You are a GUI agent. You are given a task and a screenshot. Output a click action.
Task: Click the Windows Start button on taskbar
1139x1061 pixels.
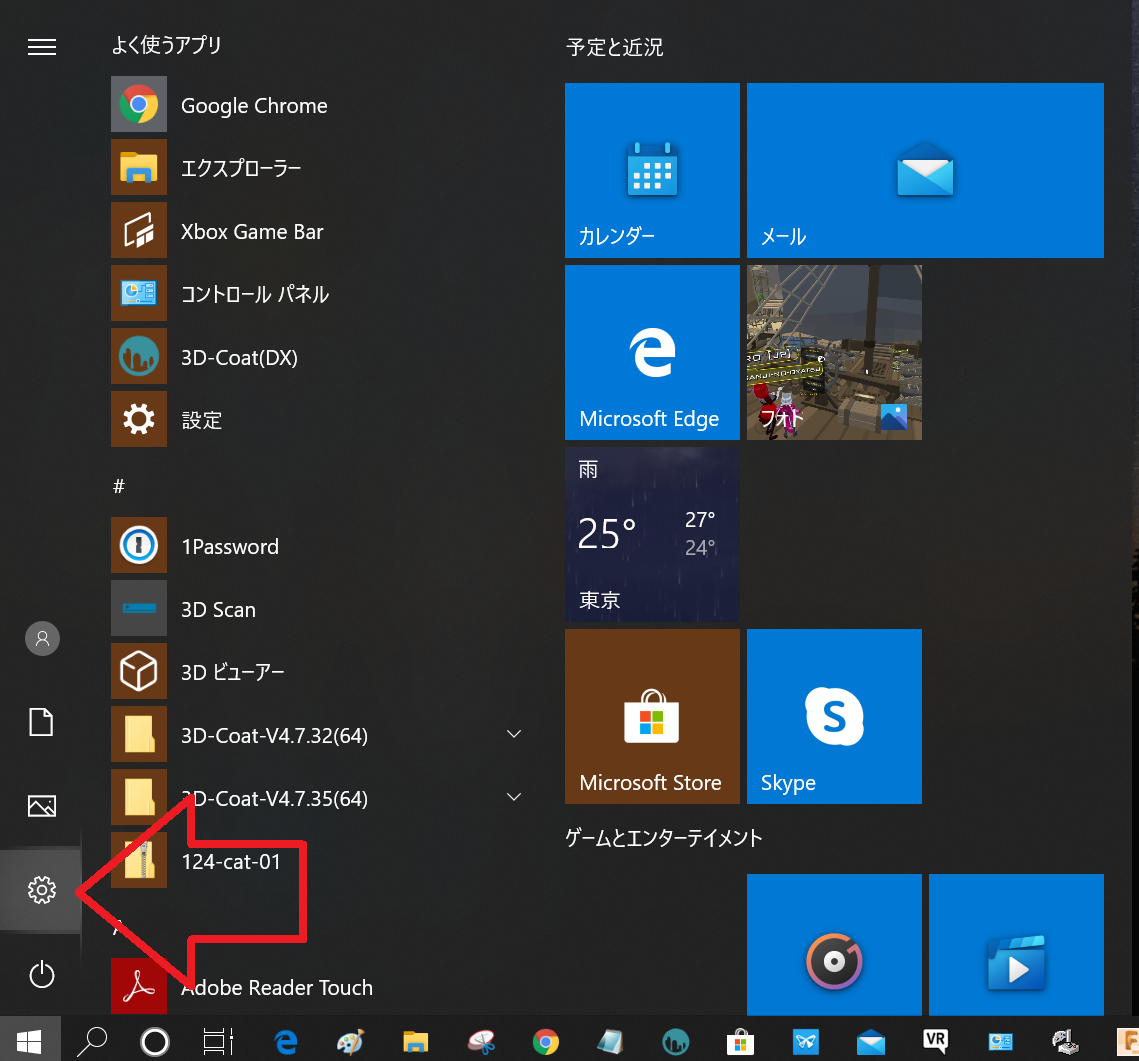(x=29, y=1042)
